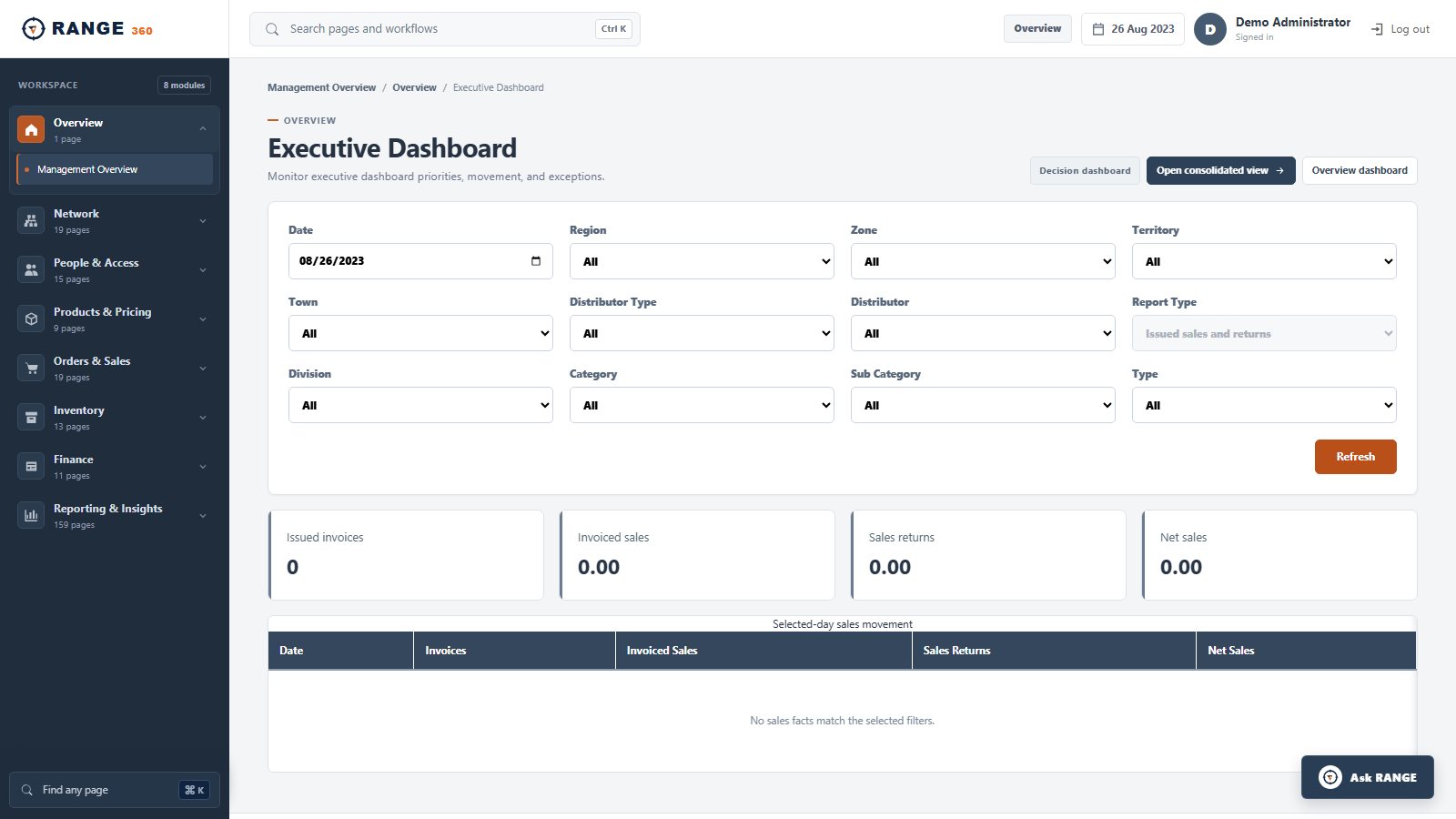Click the Finance module icon

tap(31, 467)
